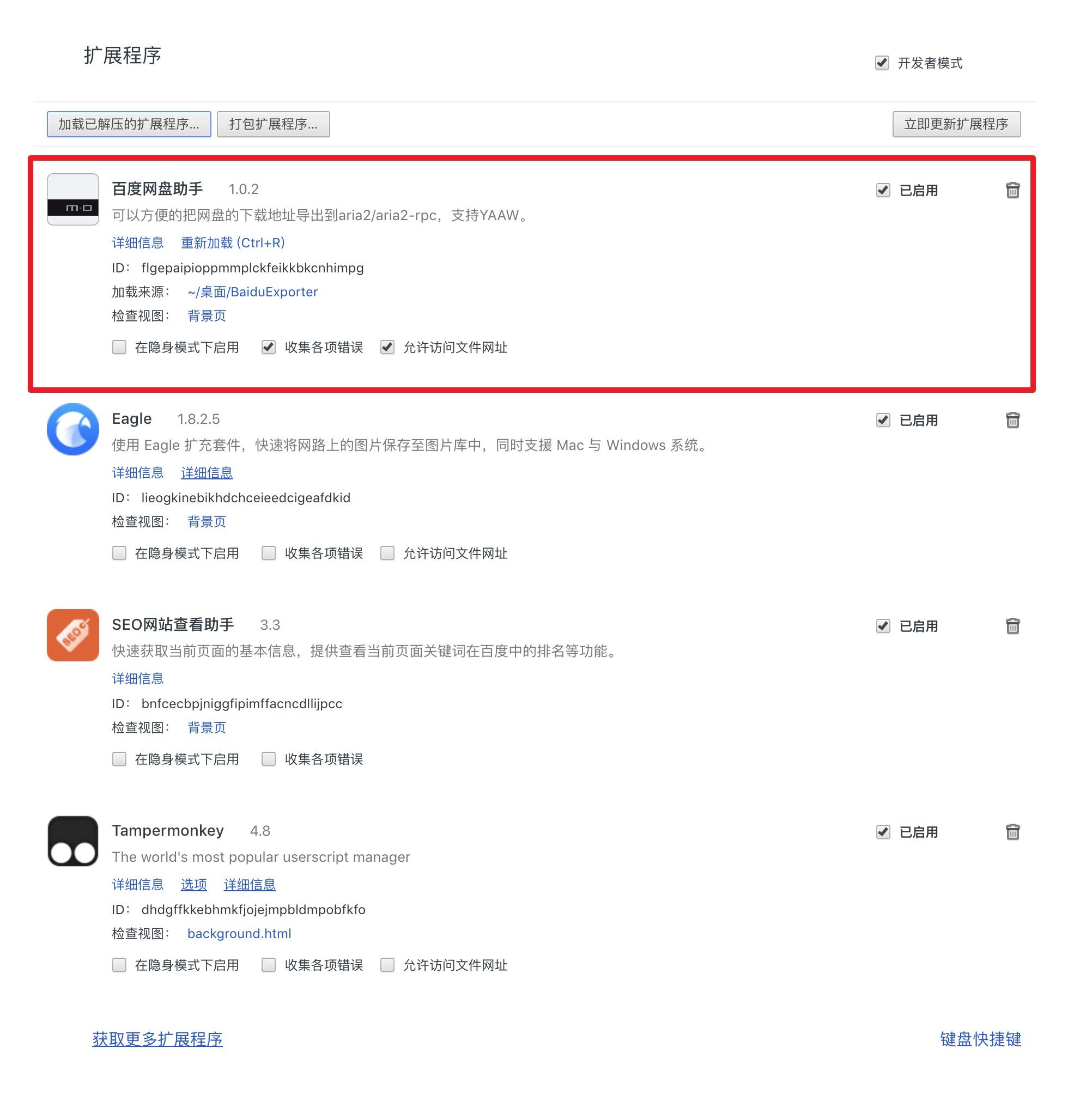1092x1095 pixels.
Task: Toggle 开发者模式 checkbox
Action: 882,62
